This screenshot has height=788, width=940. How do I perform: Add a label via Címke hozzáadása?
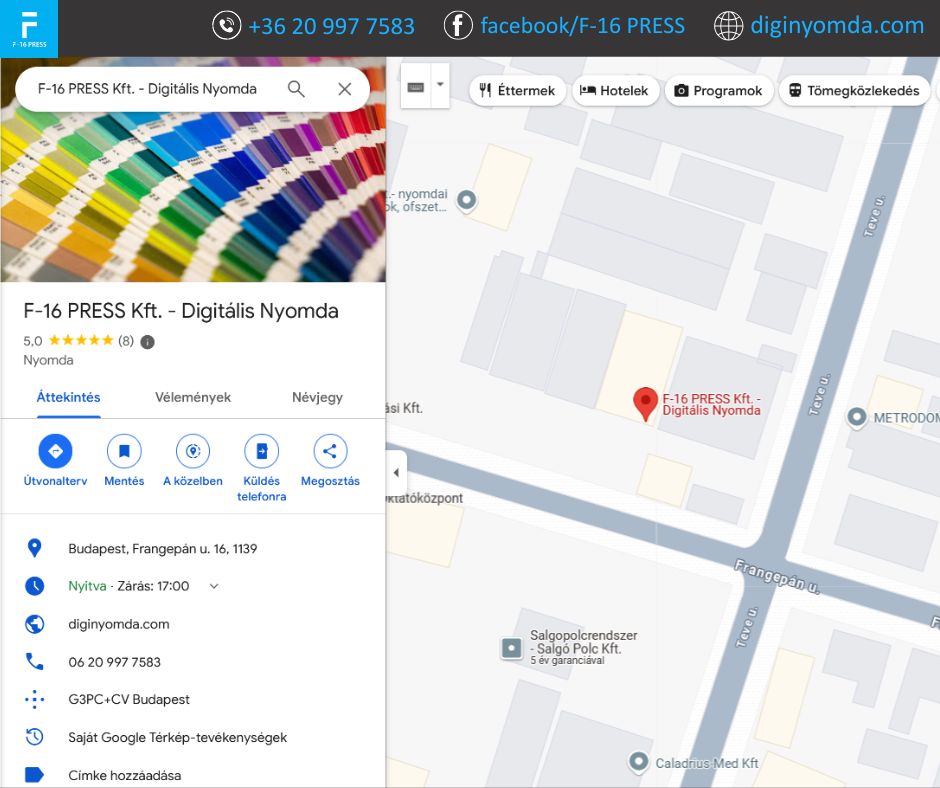[124, 775]
